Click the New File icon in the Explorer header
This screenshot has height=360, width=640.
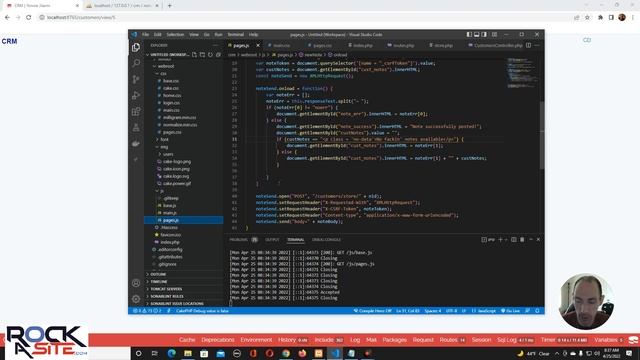click(195, 55)
